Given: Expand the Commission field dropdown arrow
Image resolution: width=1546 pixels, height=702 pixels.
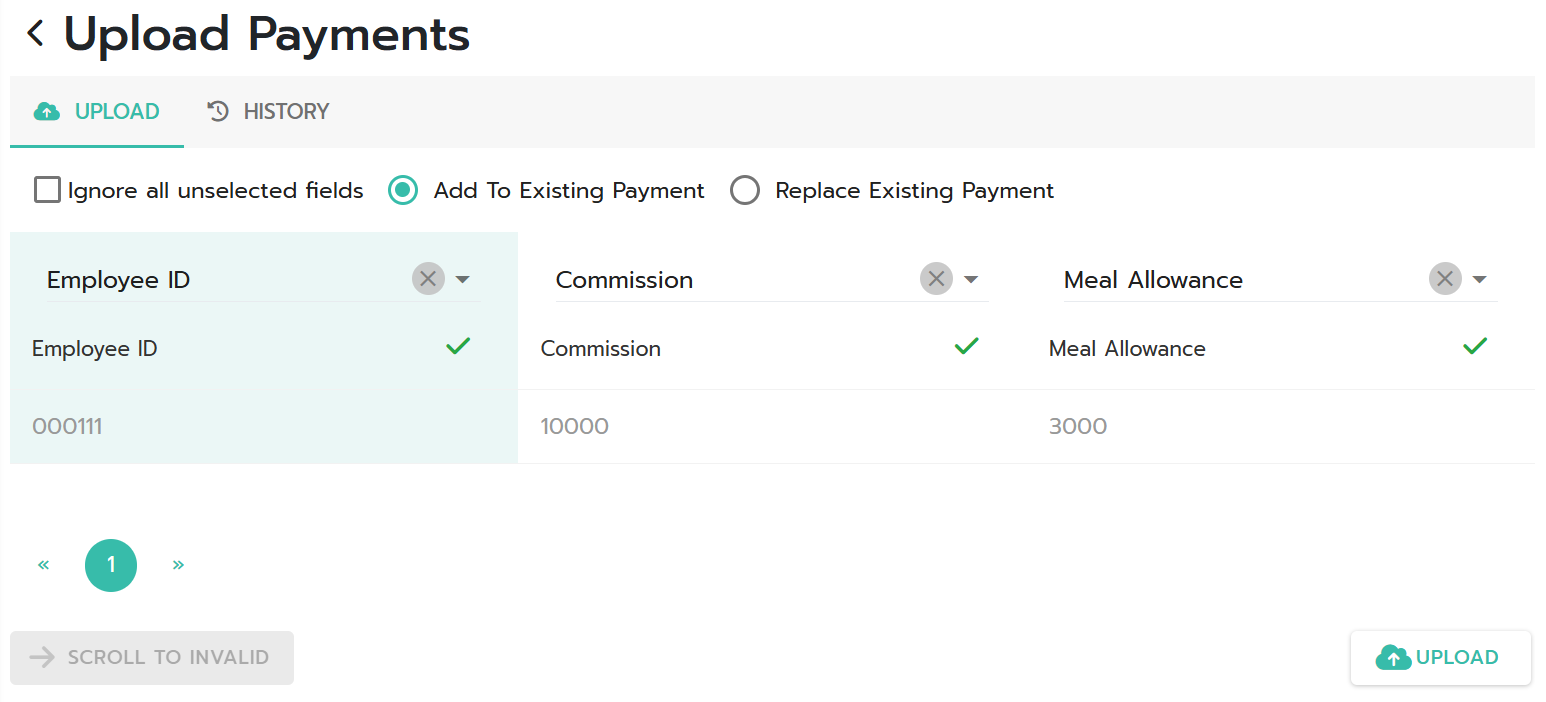Looking at the screenshot, I should tap(970, 280).
